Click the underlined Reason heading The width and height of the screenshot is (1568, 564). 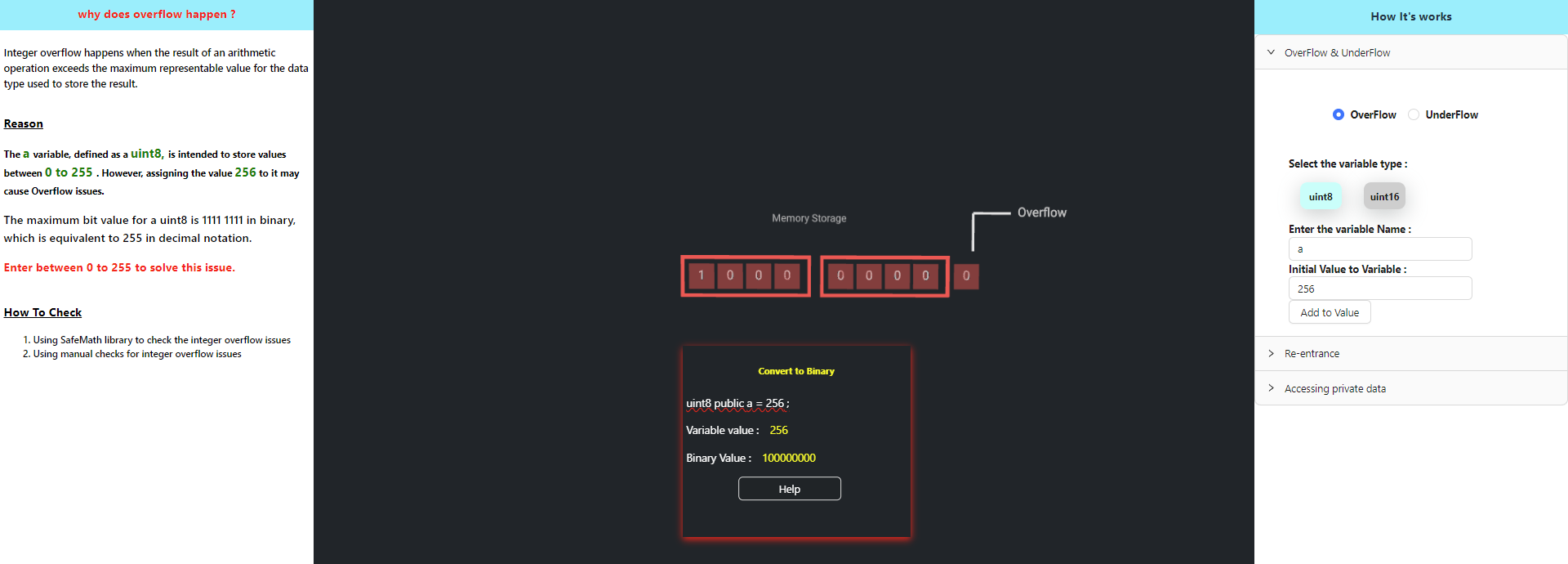pyautogui.click(x=24, y=123)
